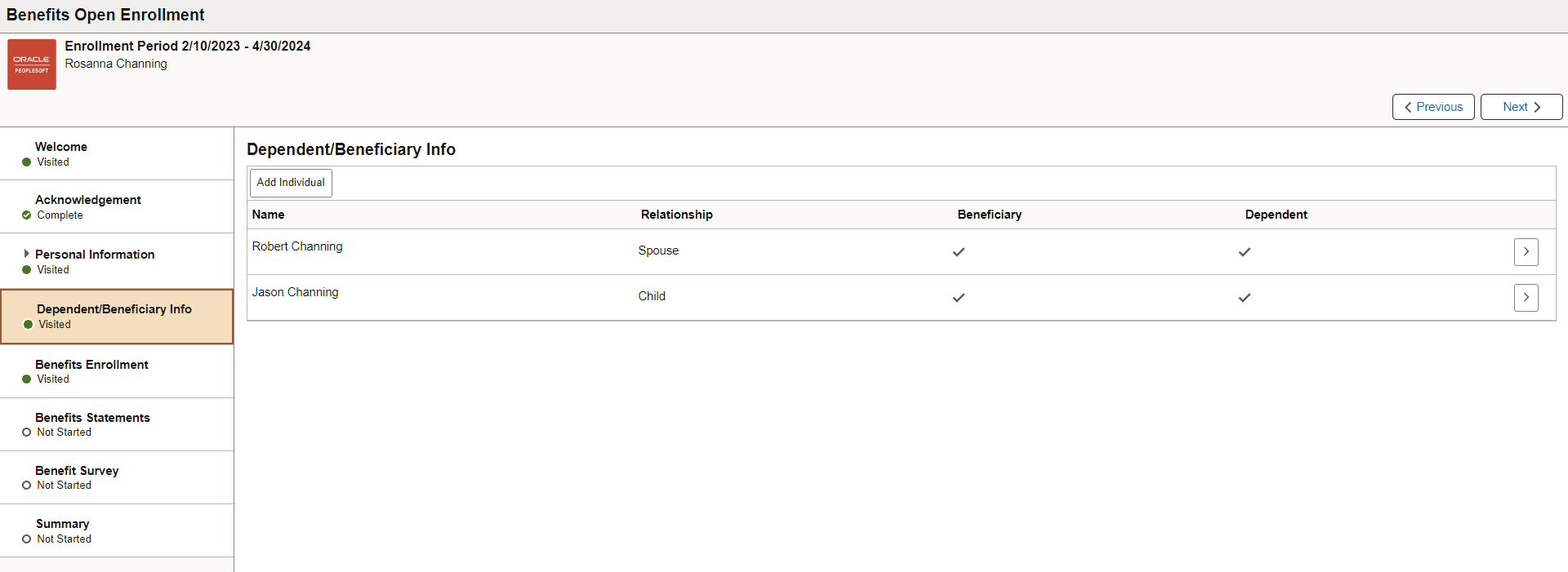1568x572 pixels.
Task: Click Robert Channing's Beneficiary checkmark
Action: coord(959,252)
